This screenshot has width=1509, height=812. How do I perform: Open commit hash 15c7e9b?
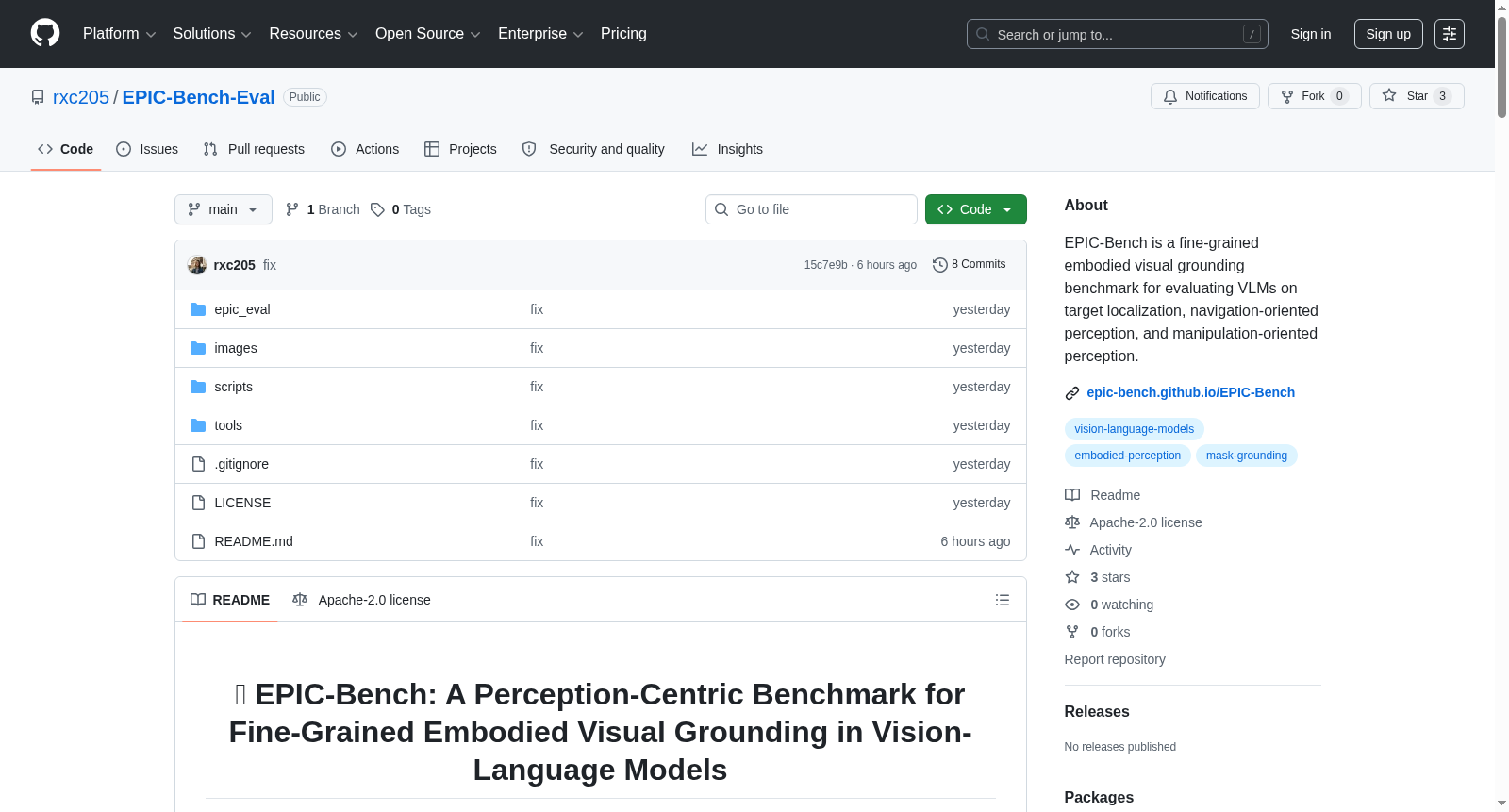tap(825, 265)
